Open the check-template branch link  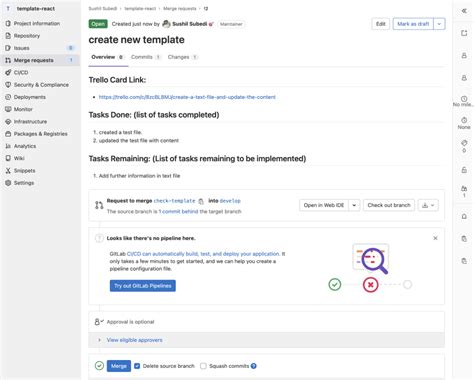(x=174, y=201)
